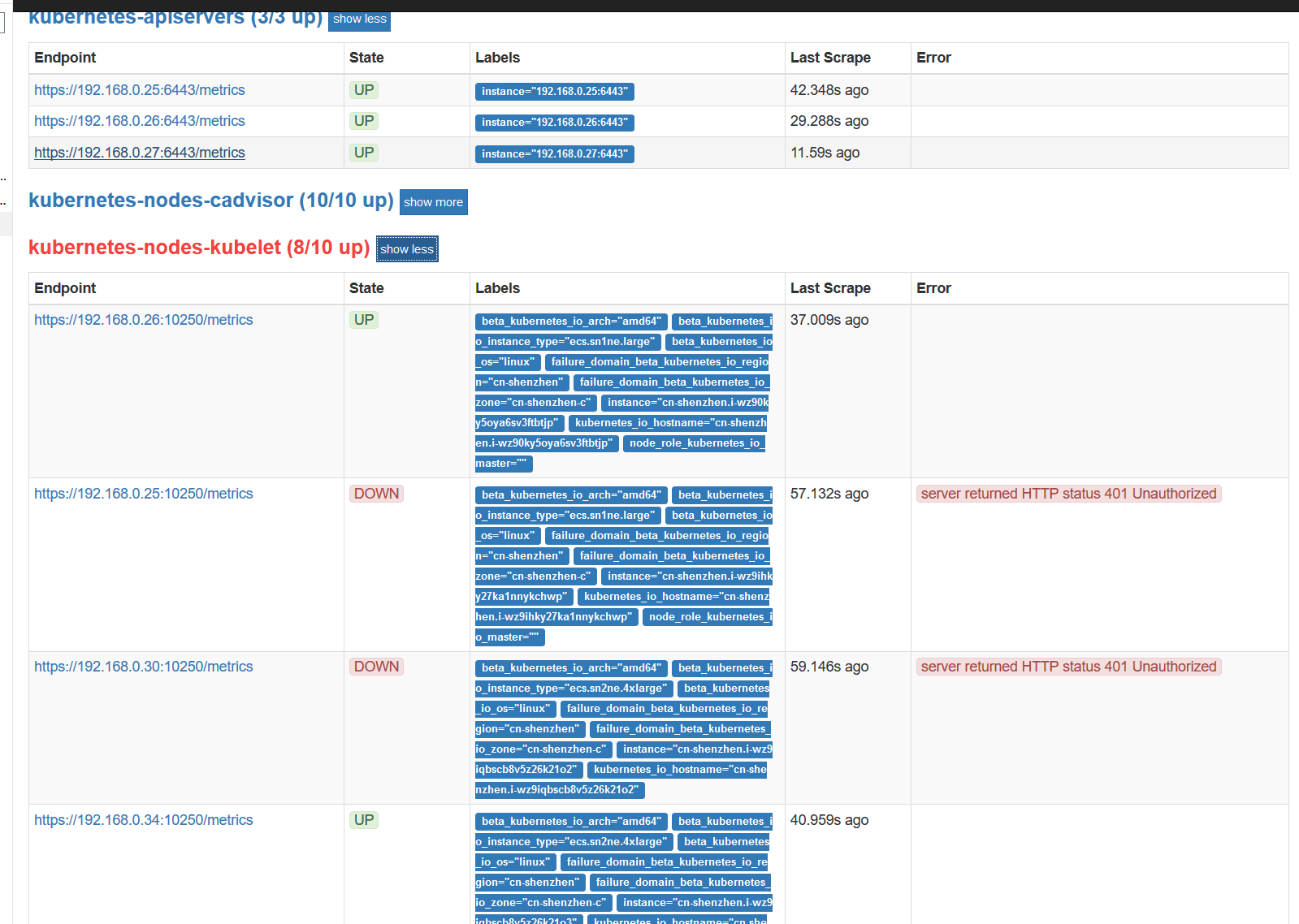The height and width of the screenshot is (924, 1299).
Task: Click Error column header in apiservers table
Action: [x=933, y=58]
